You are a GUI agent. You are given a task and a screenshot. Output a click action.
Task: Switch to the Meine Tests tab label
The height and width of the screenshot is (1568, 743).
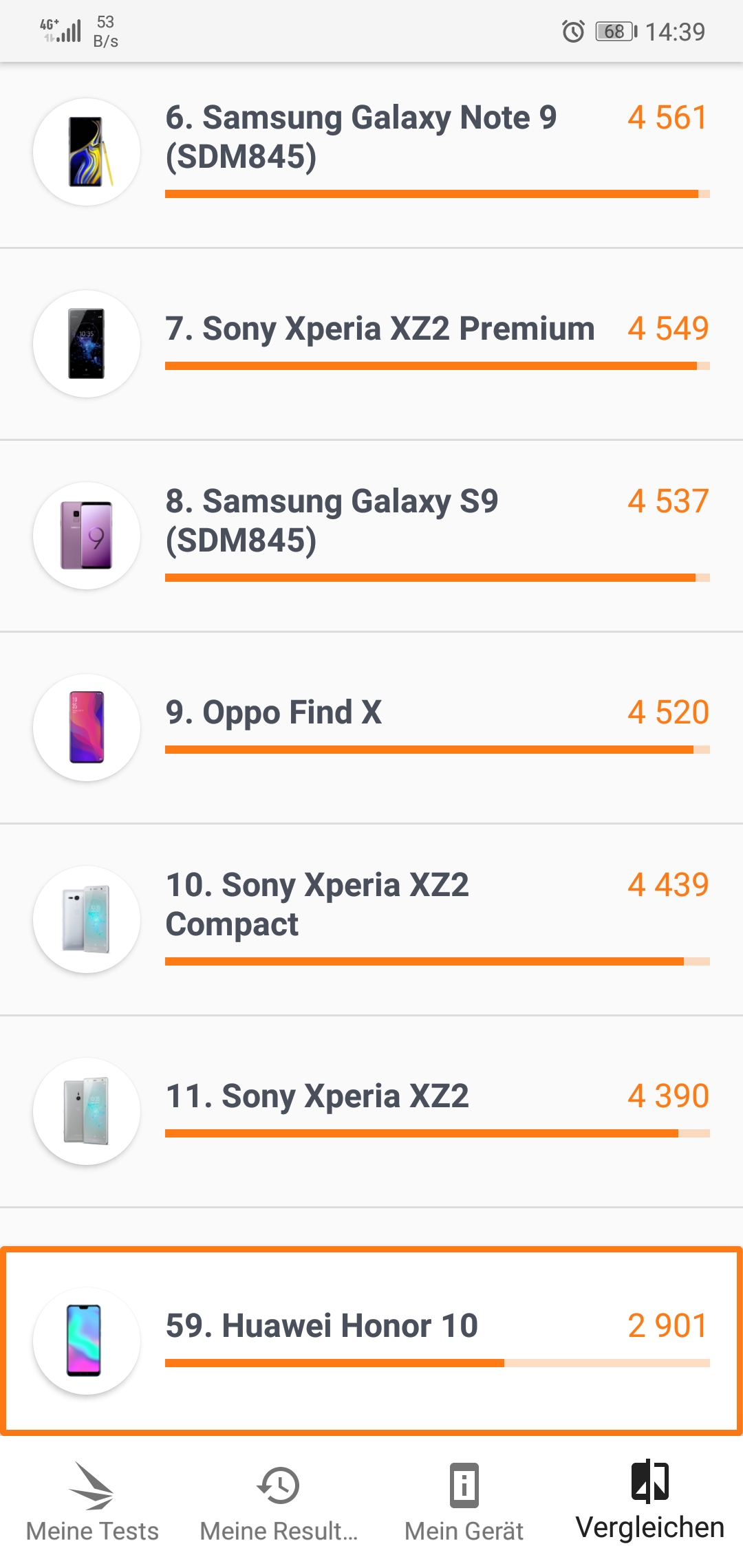pos(92,1532)
